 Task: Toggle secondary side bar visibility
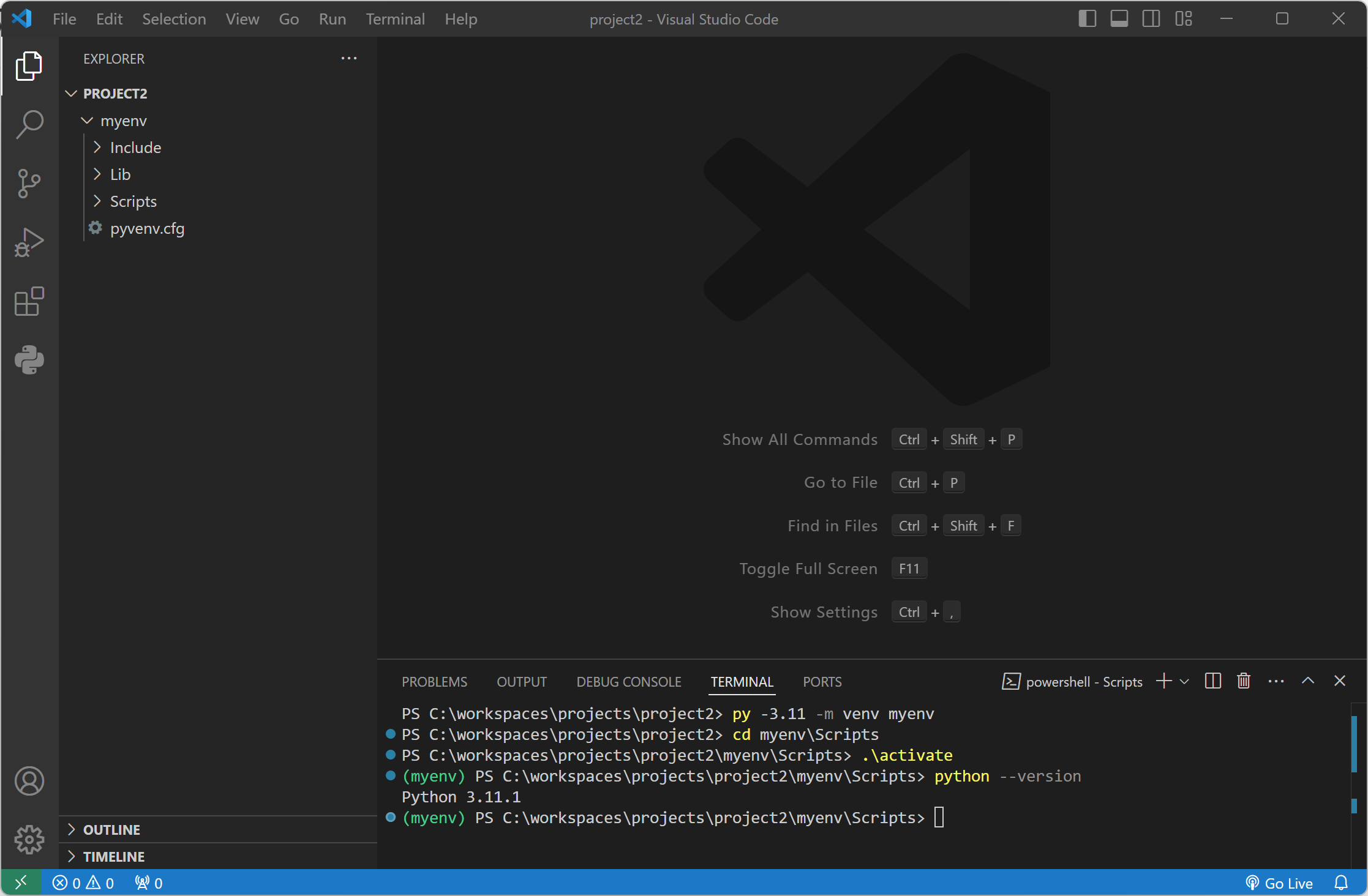pyautogui.click(x=1151, y=19)
